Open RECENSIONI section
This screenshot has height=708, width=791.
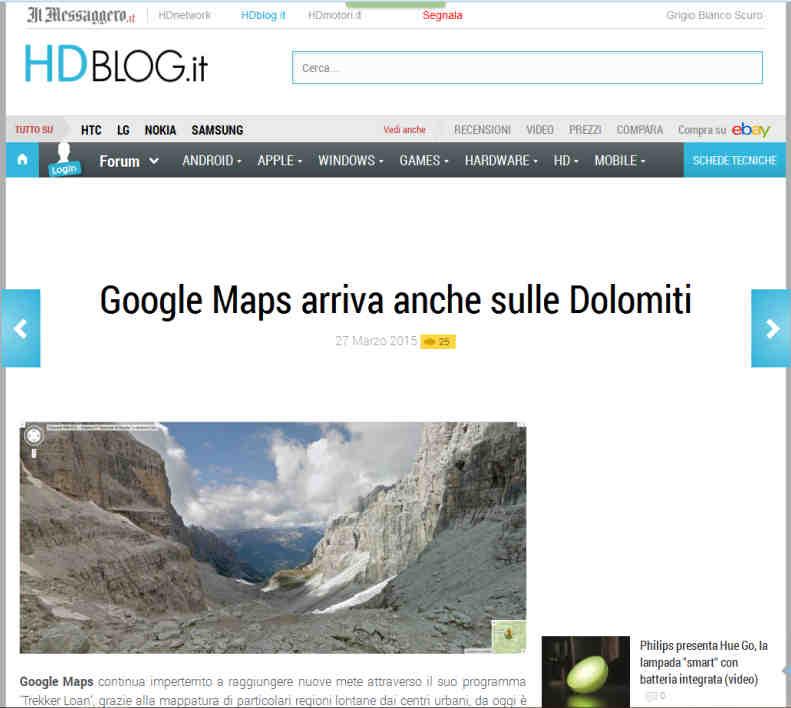click(482, 130)
